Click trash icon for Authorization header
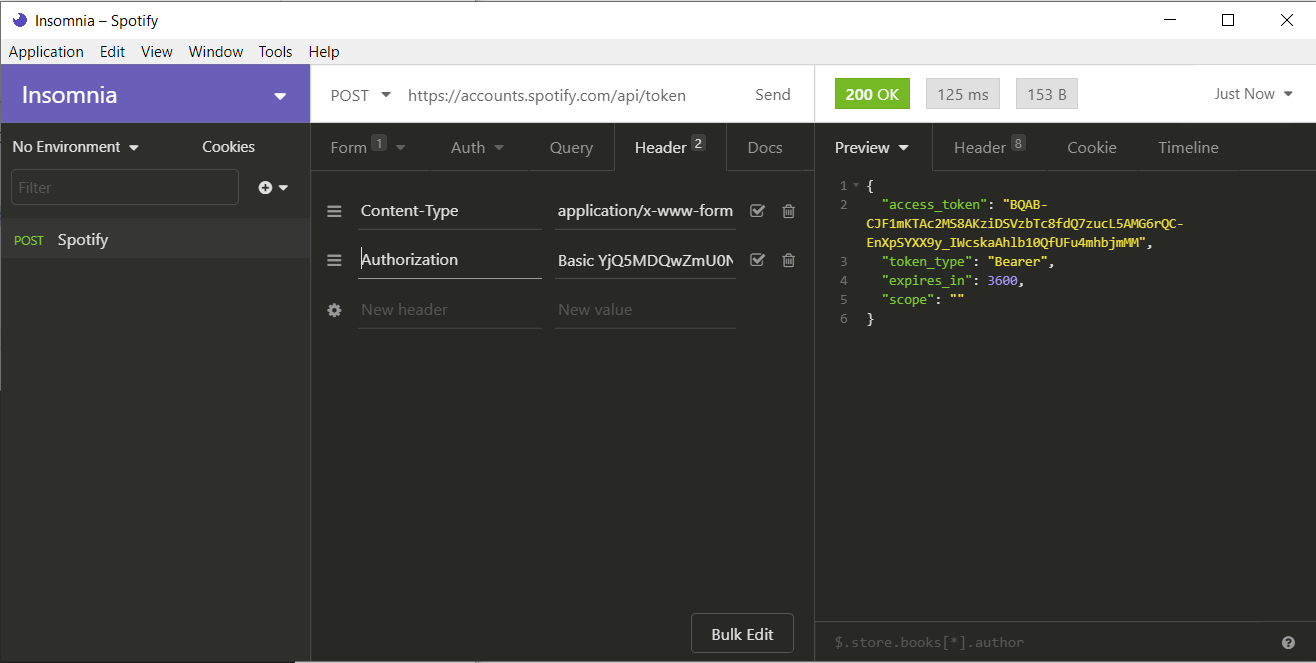 click(x=788, y=260)
